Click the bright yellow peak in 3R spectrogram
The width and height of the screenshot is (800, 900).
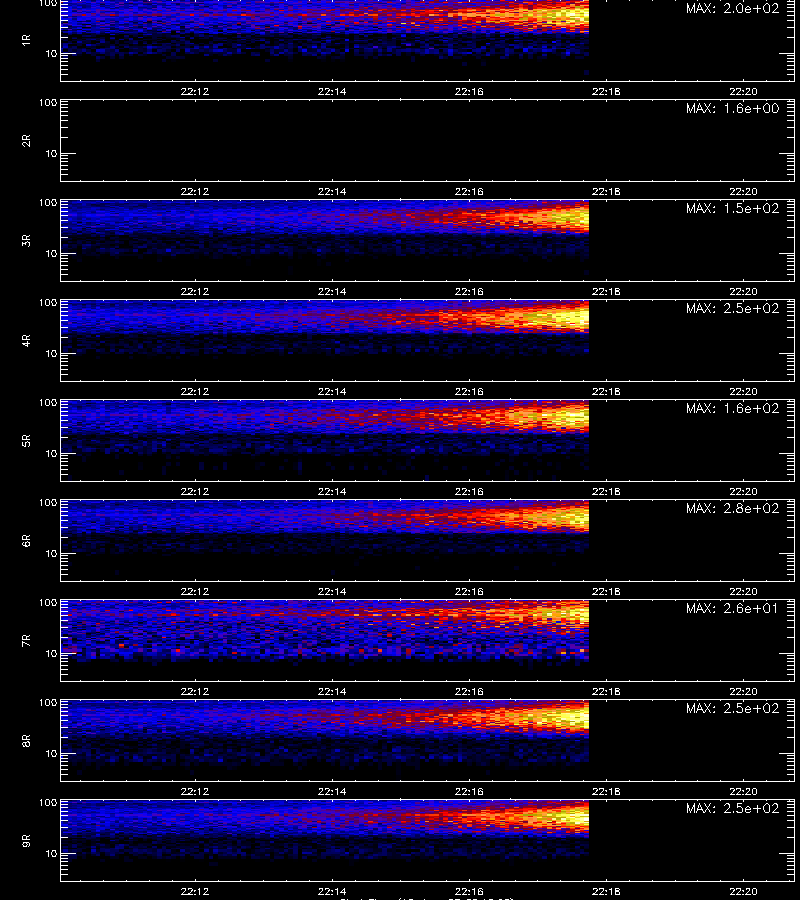tap(568, 219)
